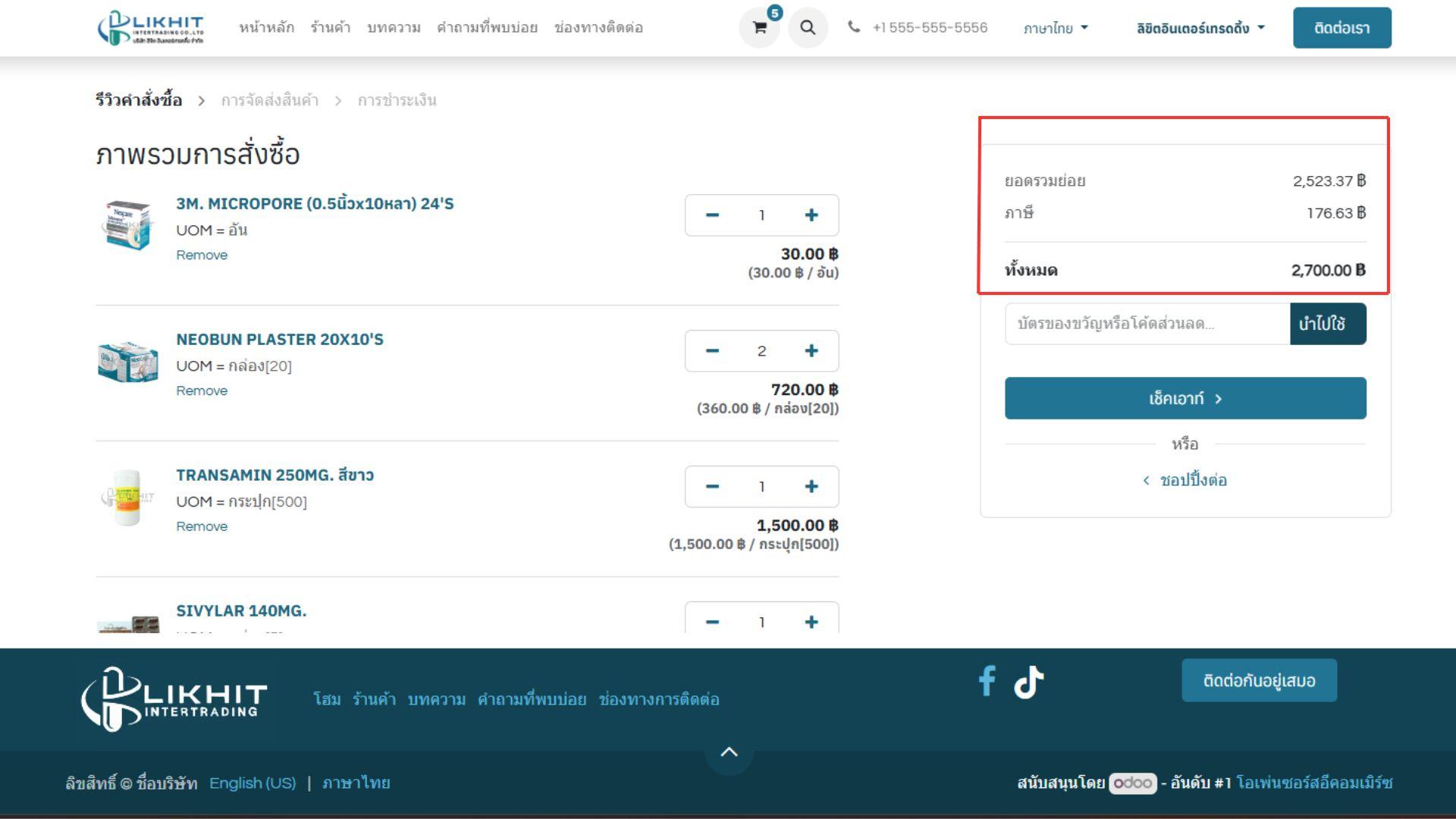
Task: Open SIVYLAR 140MG. title link
Action: tap(241, 611)
